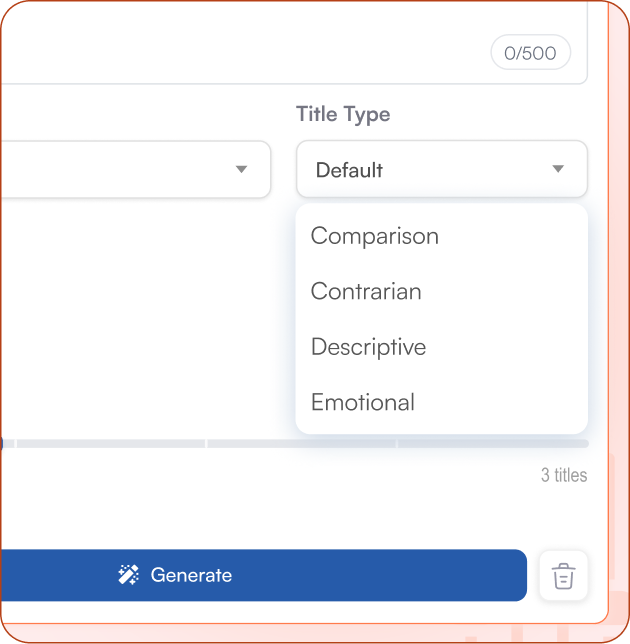
Task: Choose Contrarian from the list
Action: point(366,292)
